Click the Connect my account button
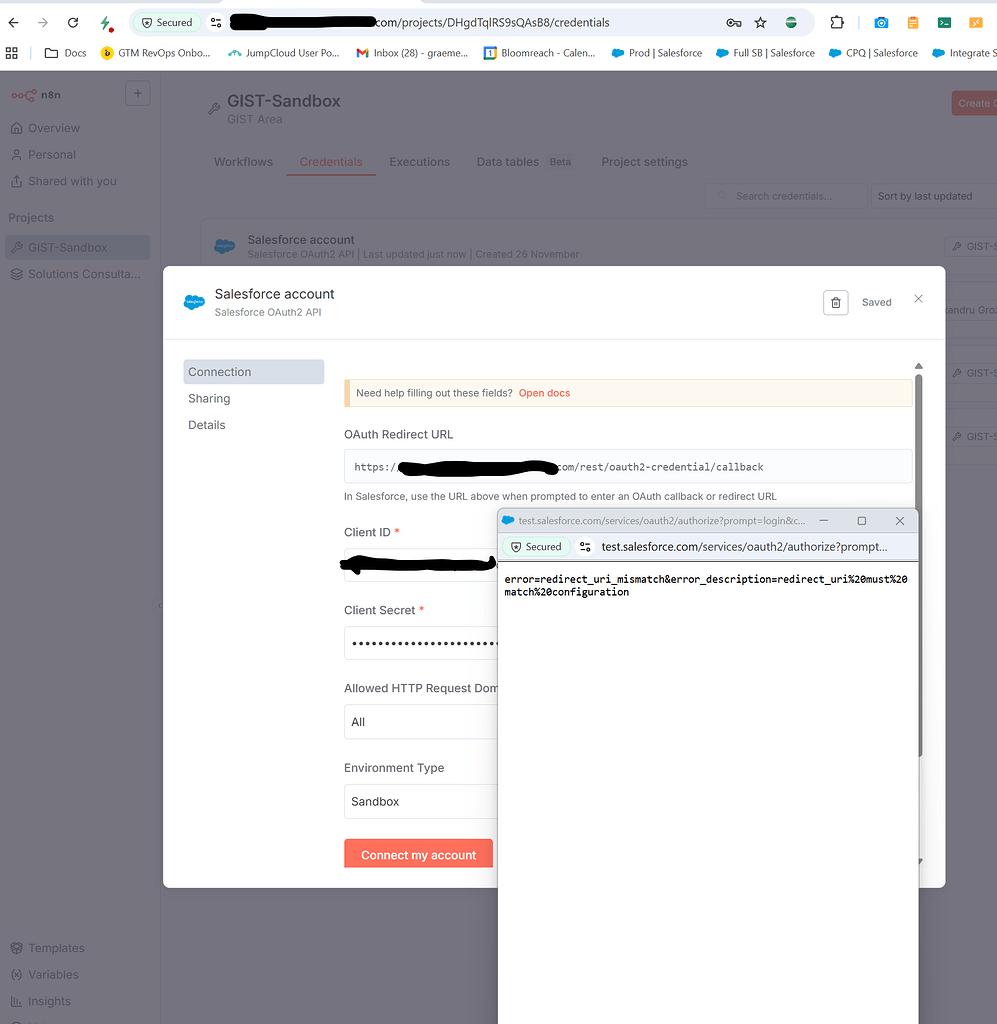Viewport: 997px width, 1024px height. pyautogui.click(x=418, y=853)
